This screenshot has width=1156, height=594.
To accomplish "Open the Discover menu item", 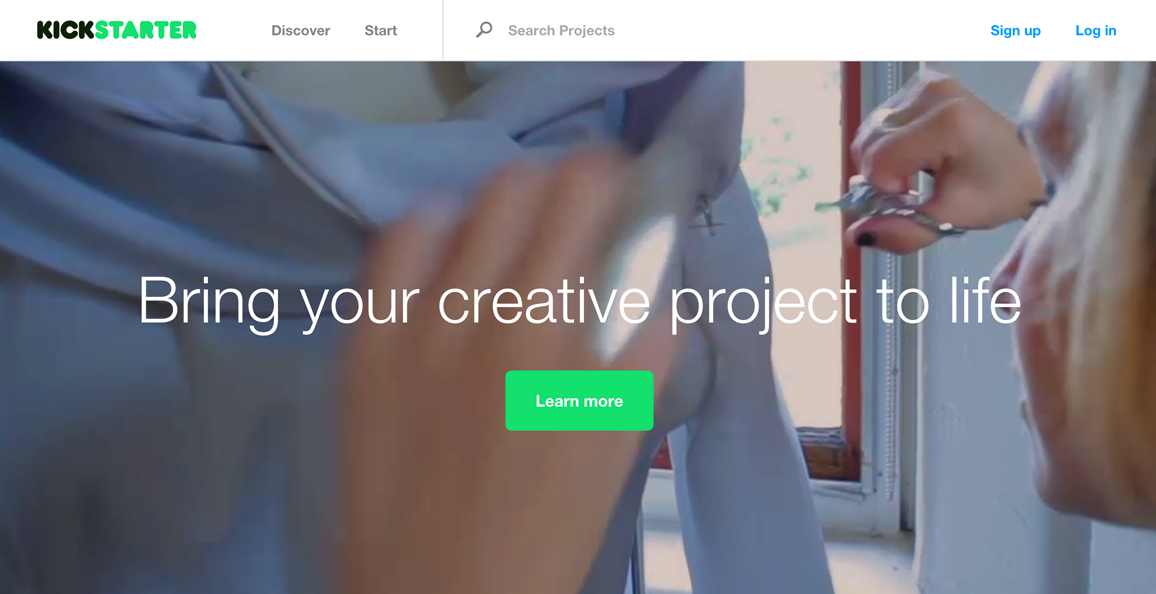I will pyautogui.click(x=301, y=30).
